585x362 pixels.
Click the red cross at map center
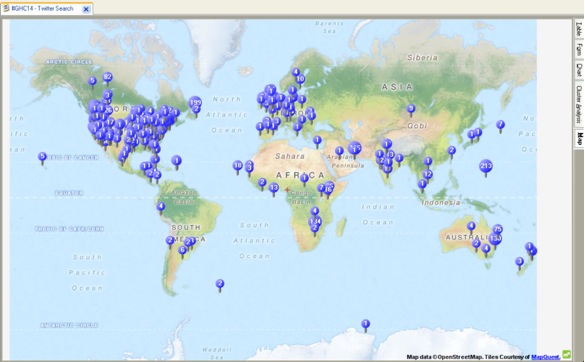pyautogui.click(x=287, y=190)
